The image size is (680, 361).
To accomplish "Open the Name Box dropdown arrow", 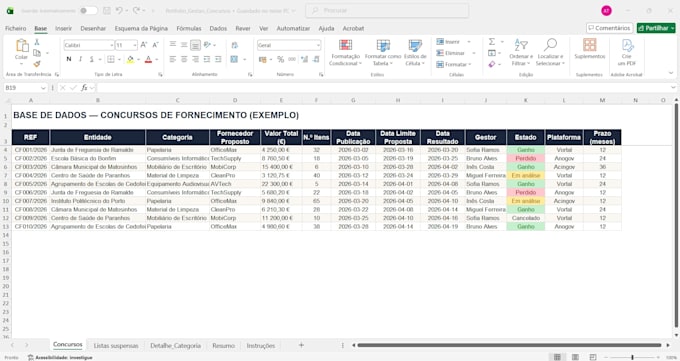I will click(43, 88).
